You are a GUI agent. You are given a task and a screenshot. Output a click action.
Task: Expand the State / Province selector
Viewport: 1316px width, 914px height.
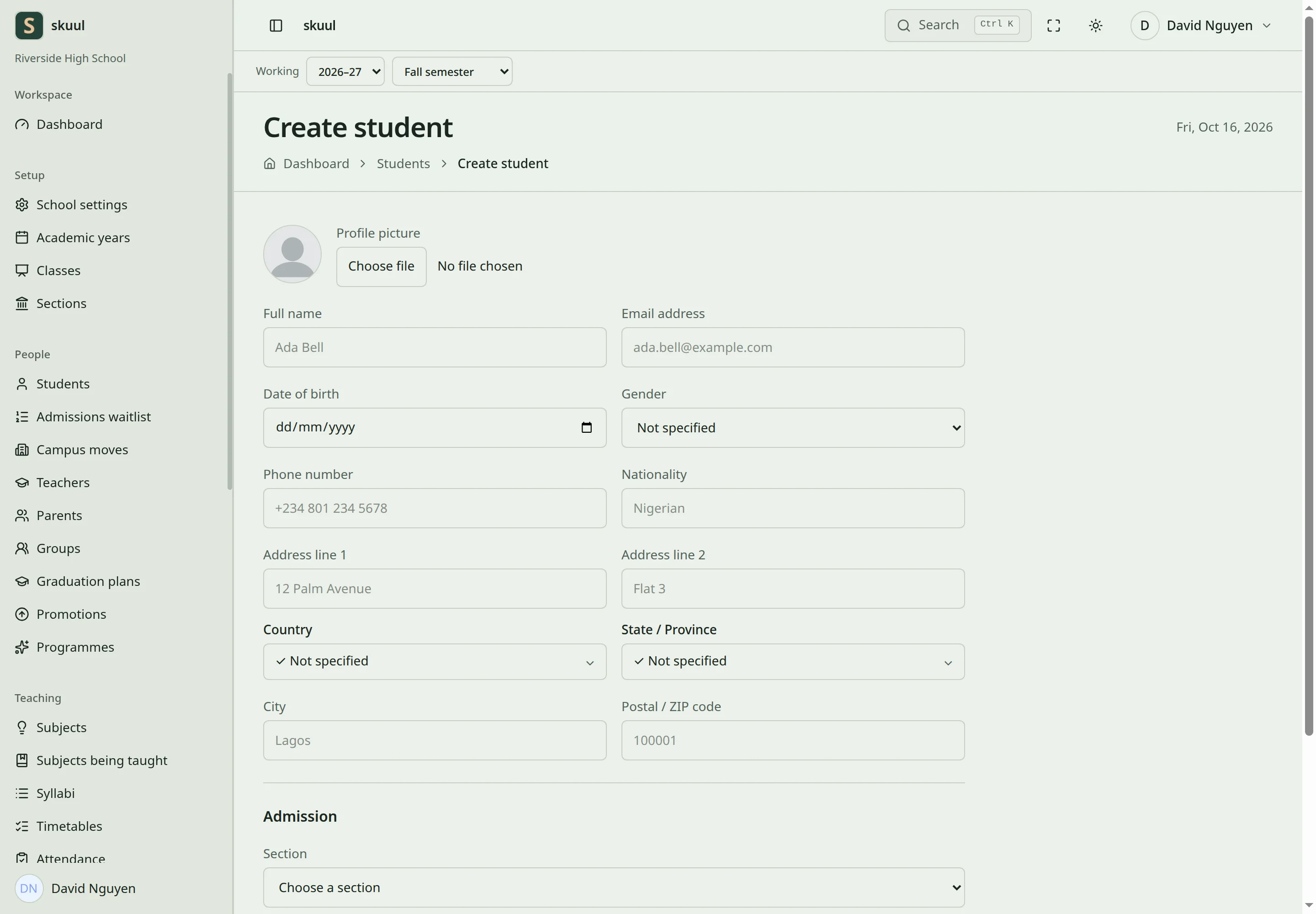click(x=793, y=661)
